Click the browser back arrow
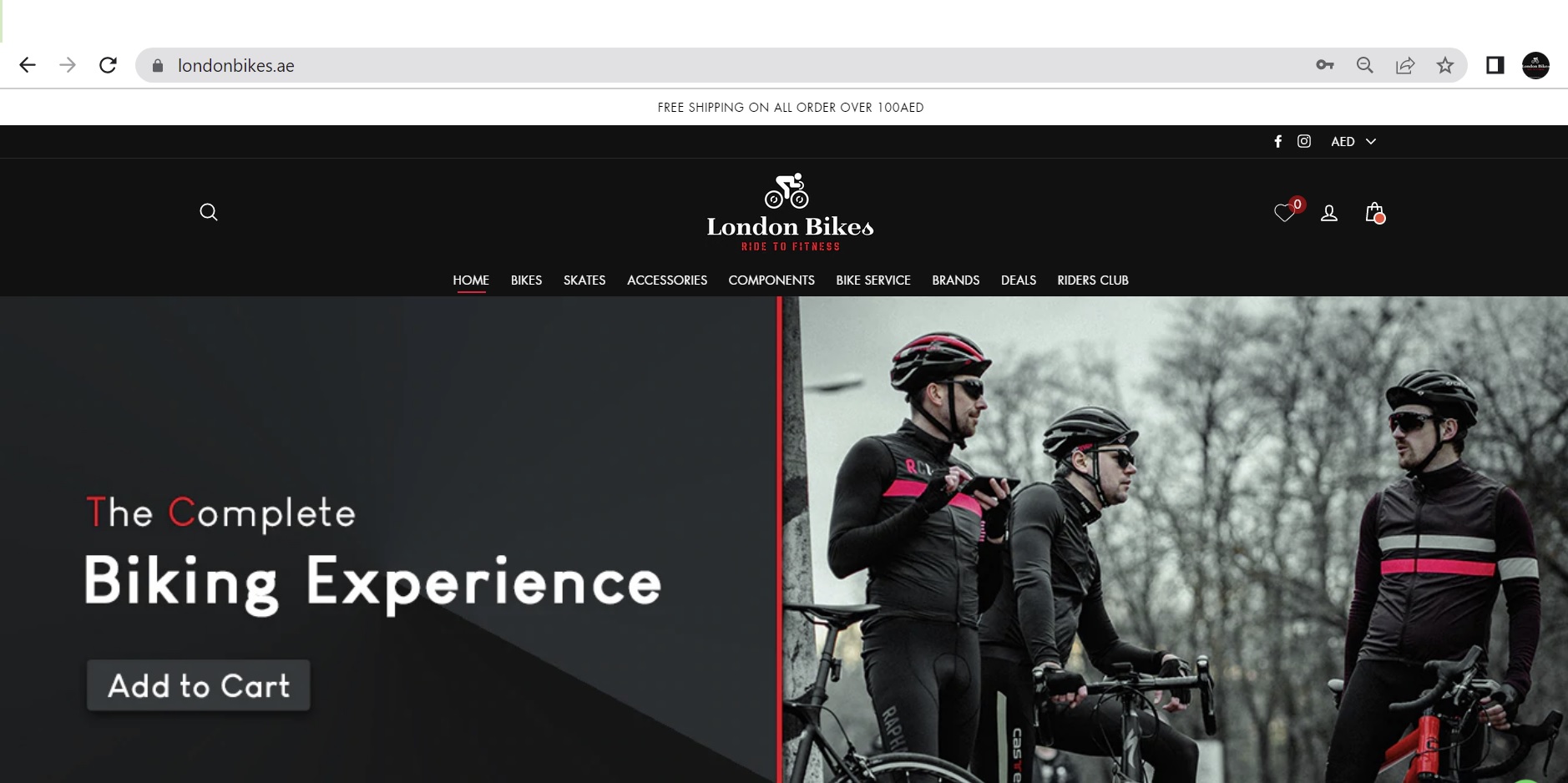The width and height of the screenshot is (1568, 783). pyautogui.click(x=28, y=65)
